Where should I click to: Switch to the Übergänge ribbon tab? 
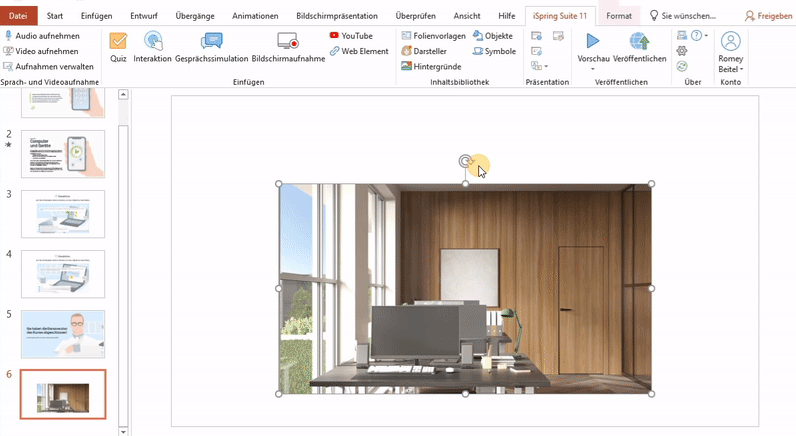point(193,16)
